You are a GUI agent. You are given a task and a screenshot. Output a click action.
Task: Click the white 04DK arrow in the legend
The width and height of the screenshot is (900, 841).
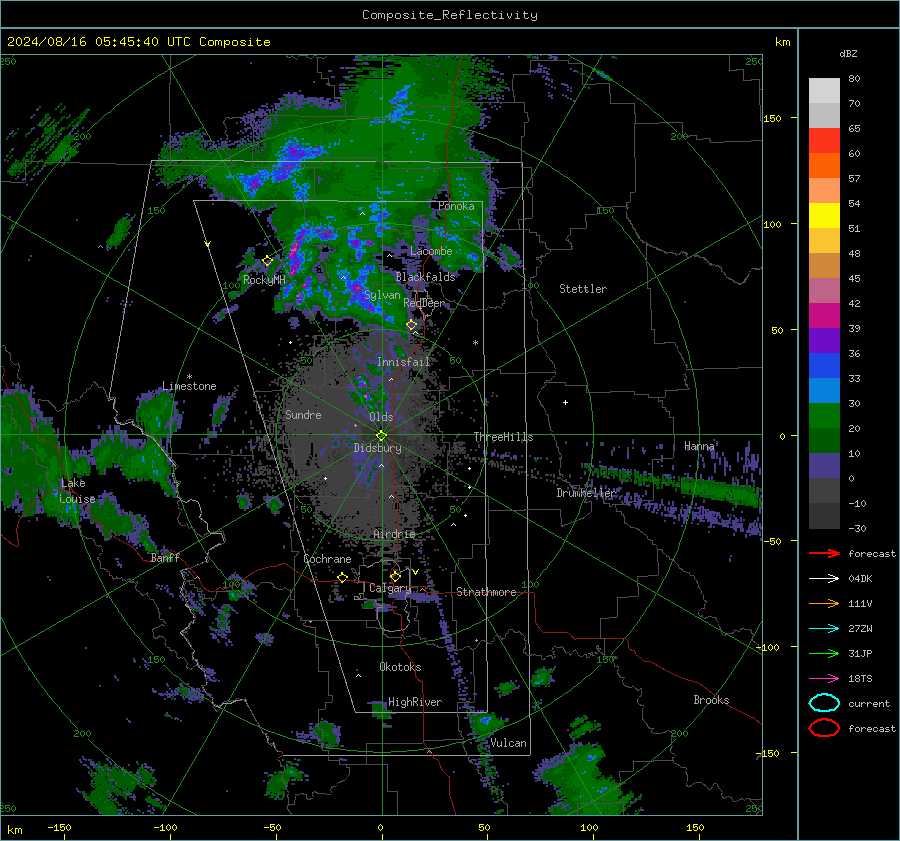click(x=824, y=579)
